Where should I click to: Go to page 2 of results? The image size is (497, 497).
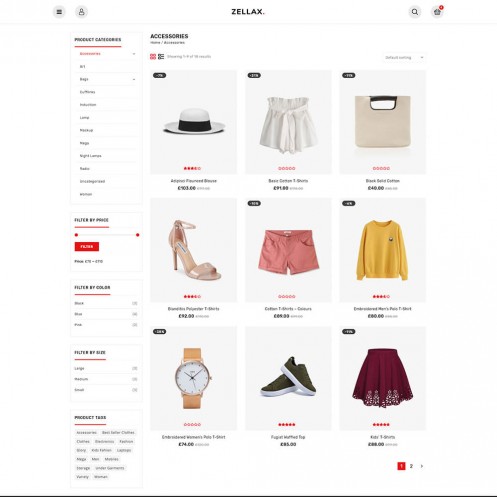pos(411,466)
